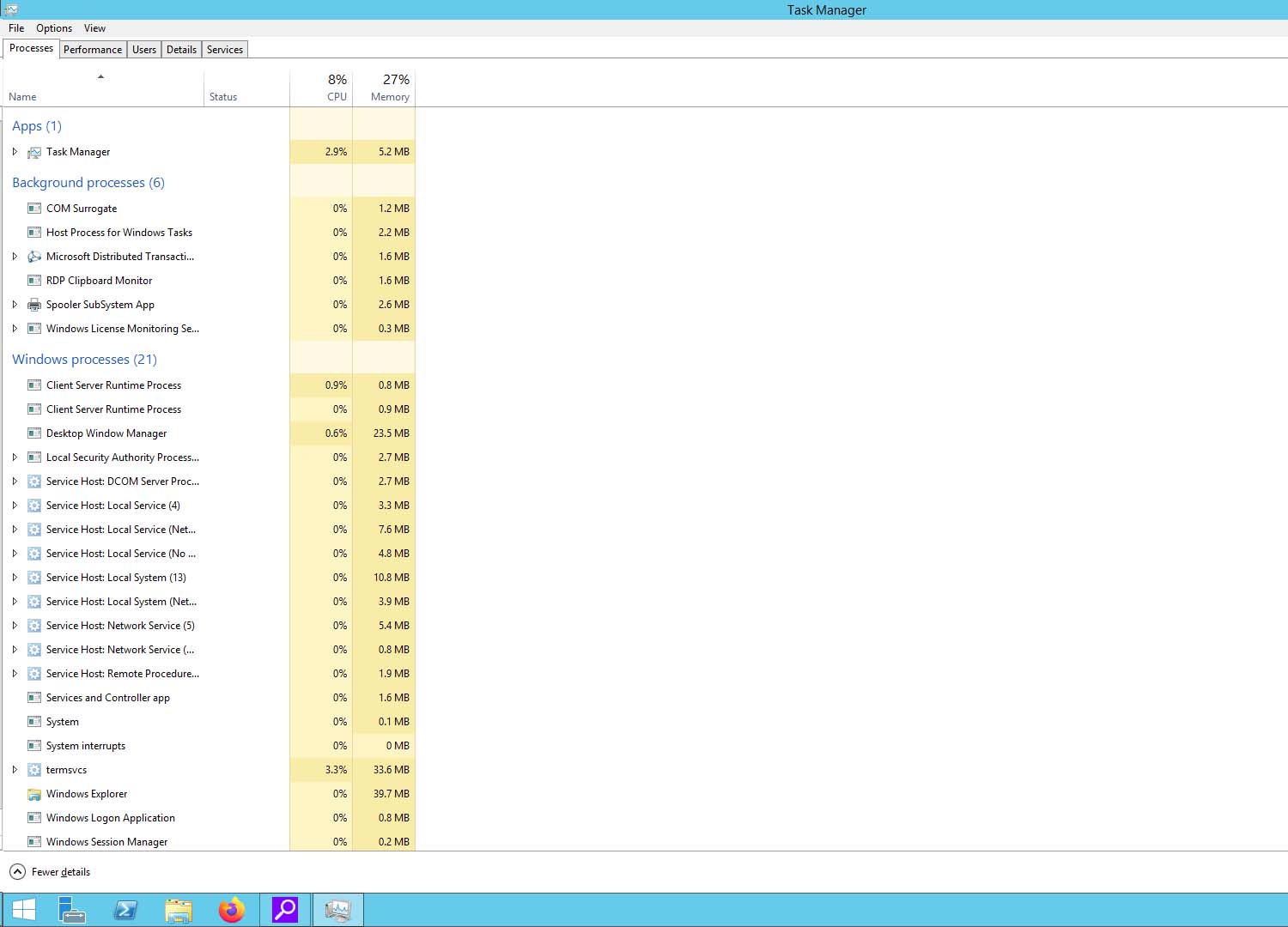Open the Options menu
The height and width of the screenshot is (927, 1288).
click(54, 28)
